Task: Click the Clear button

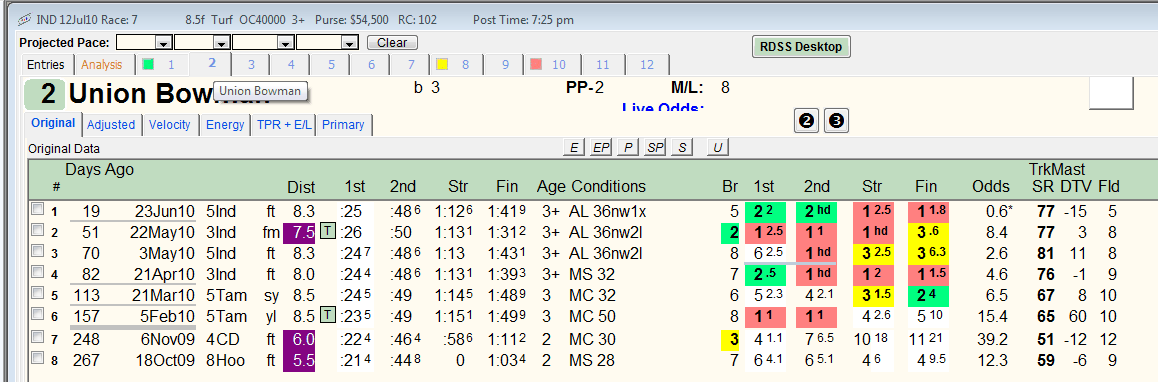Action: coord(392,43)
